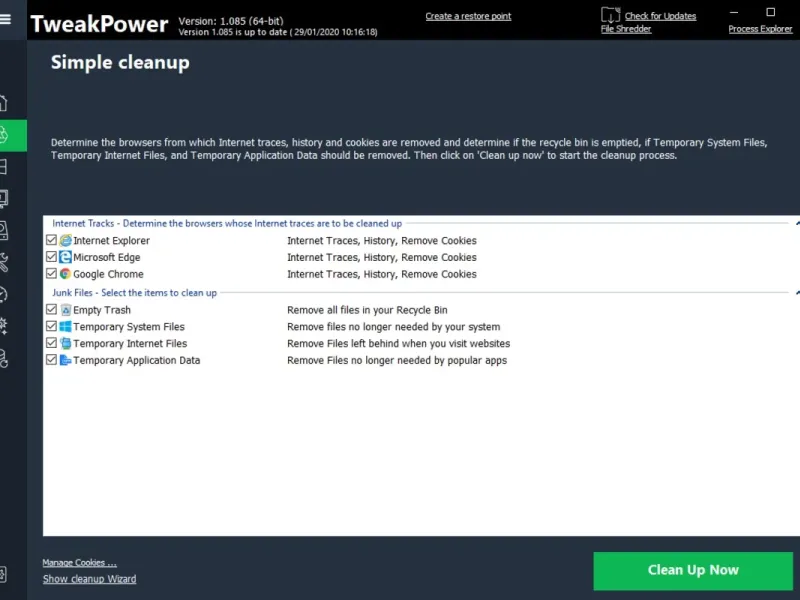This screenshot has width=800, height=600.
Task: Click the Simple cleanup page heading
Action: 120,63
